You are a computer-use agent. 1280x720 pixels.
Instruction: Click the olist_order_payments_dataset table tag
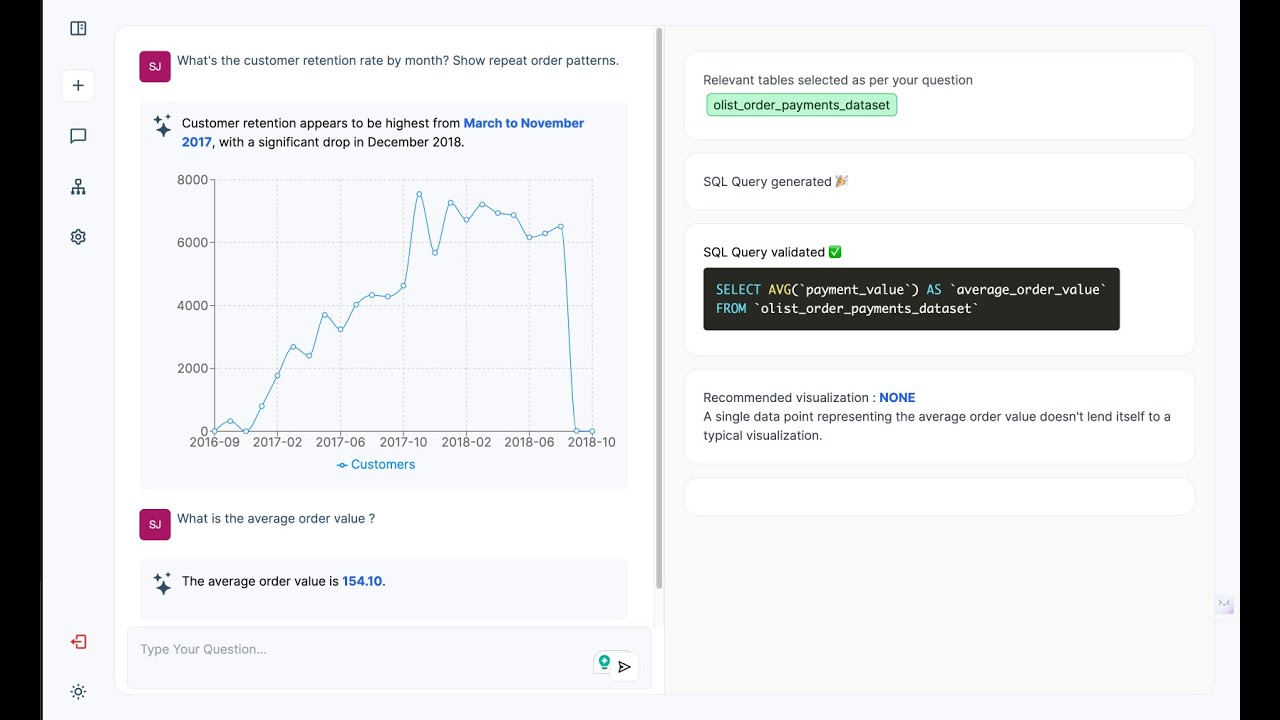[x=801, y=105]
